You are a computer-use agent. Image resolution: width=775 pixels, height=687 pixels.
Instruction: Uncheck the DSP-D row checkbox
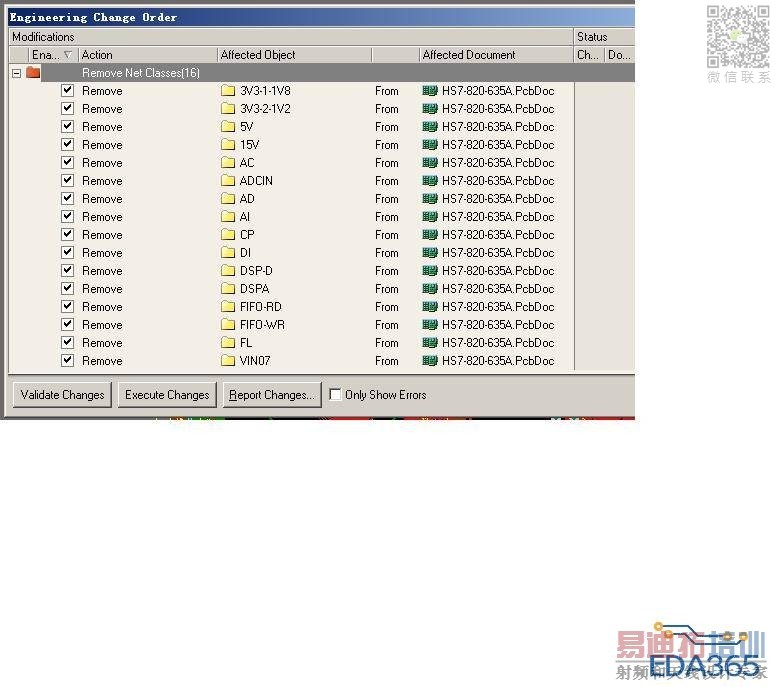(x=67, y=270)
